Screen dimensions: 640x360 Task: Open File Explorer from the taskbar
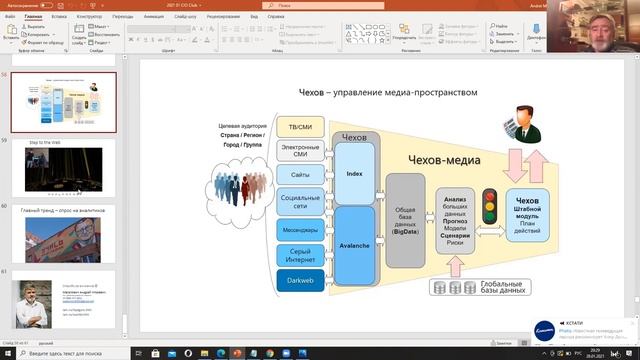coord(204,353)
